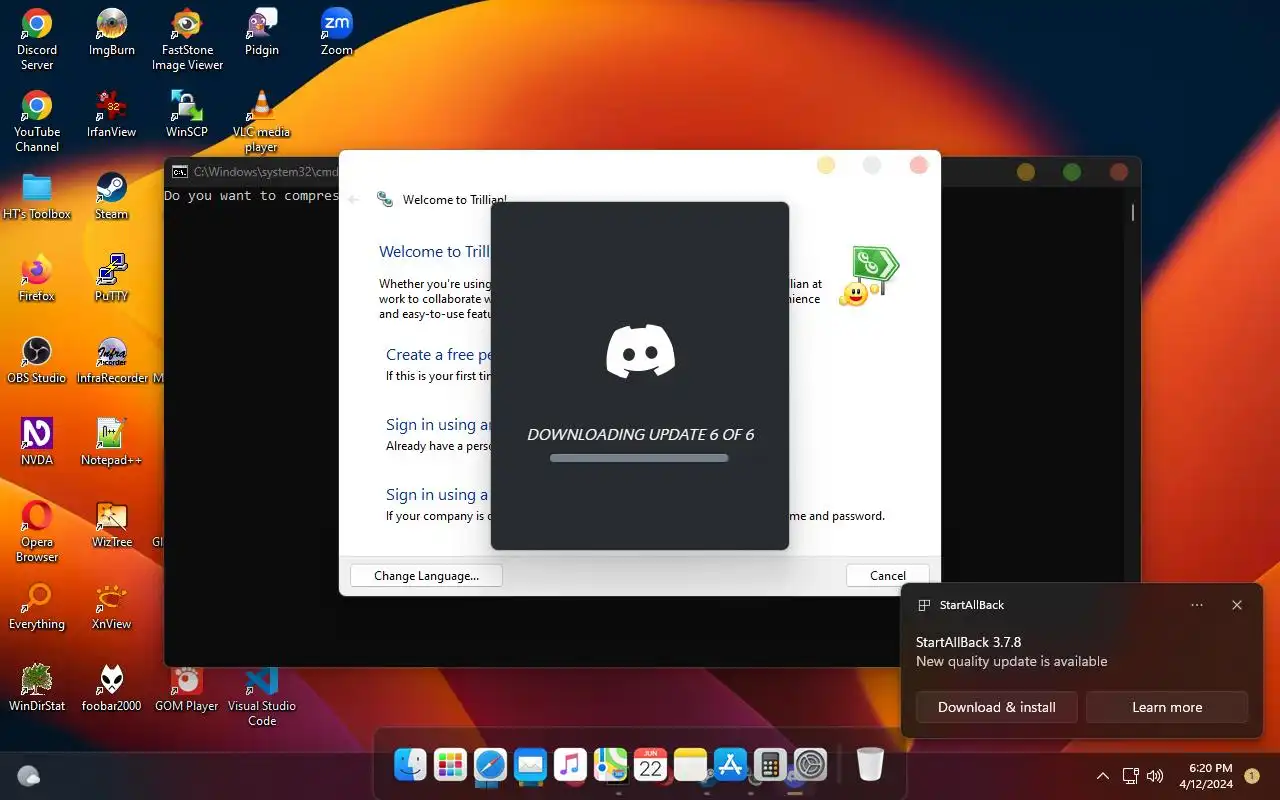Viewport: 1280px width, 800px height.
Task: Open the weather widget on taskbar
Action: coord(29,775)
